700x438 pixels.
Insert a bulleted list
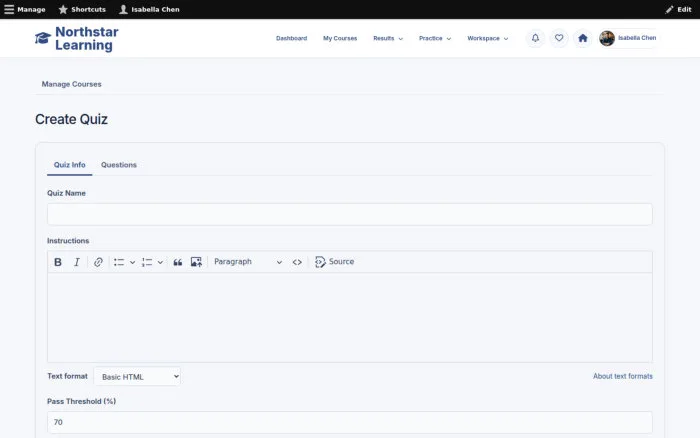click(119, 262)
